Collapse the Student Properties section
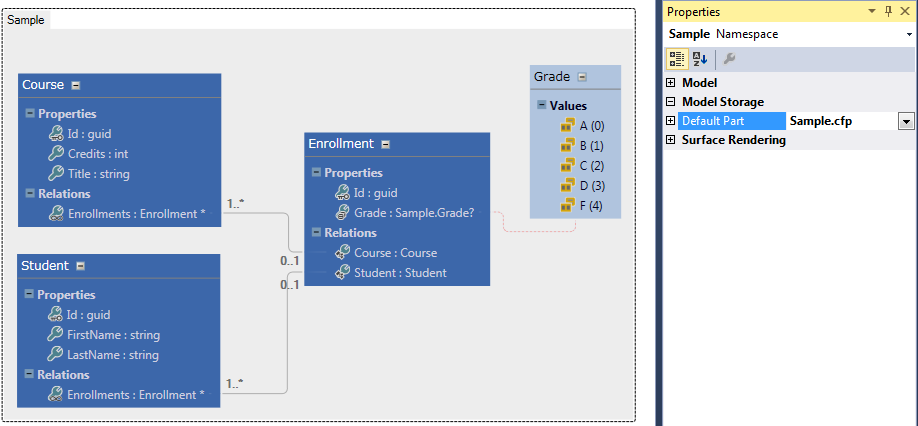The image size is (918, 426). (29, 295)
